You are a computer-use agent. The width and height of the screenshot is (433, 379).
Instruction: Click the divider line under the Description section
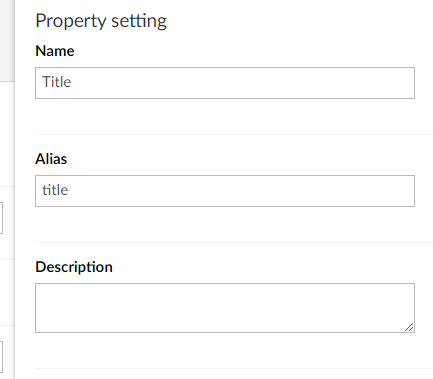click(234, 368)
